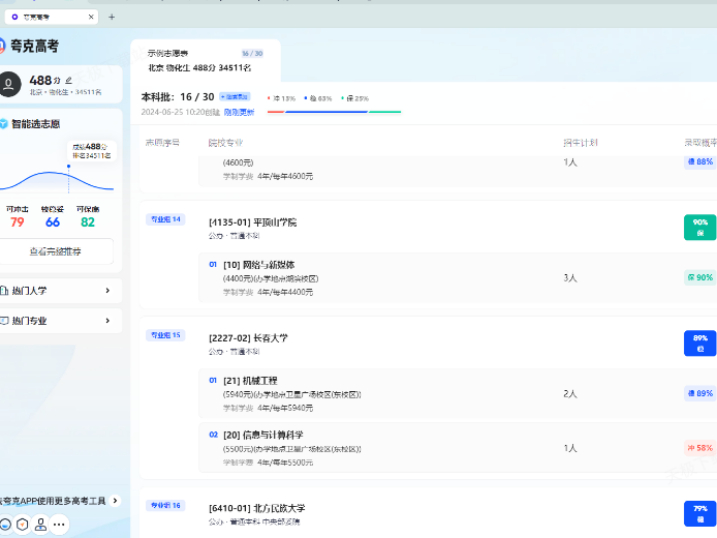The image size is (717, 538).
Task: Click the 较稳妥 66 count
Action: tap(52, 217)
